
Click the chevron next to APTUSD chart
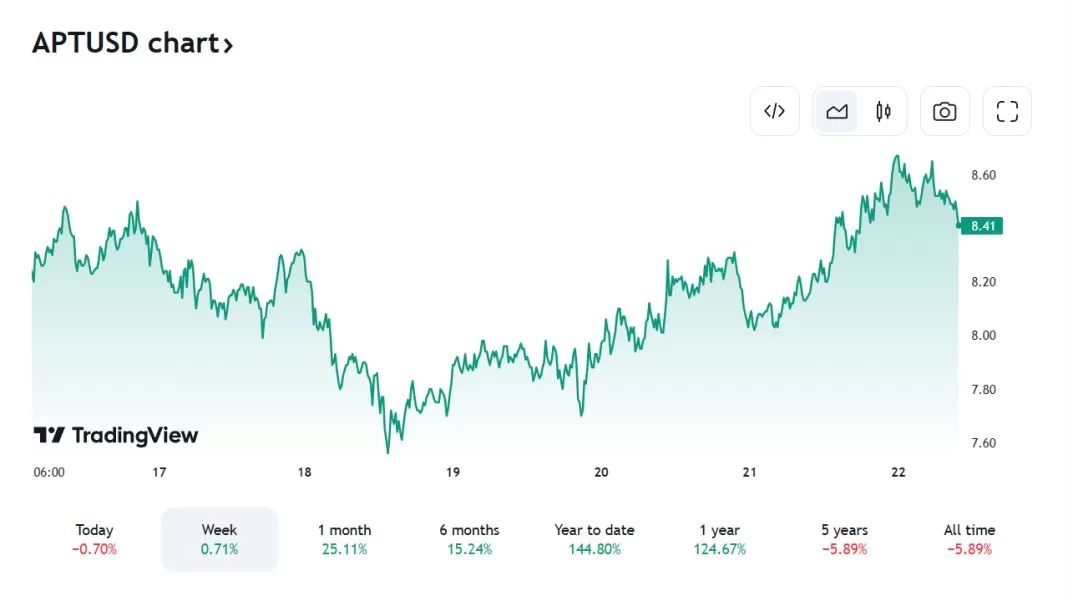point(229,45)
